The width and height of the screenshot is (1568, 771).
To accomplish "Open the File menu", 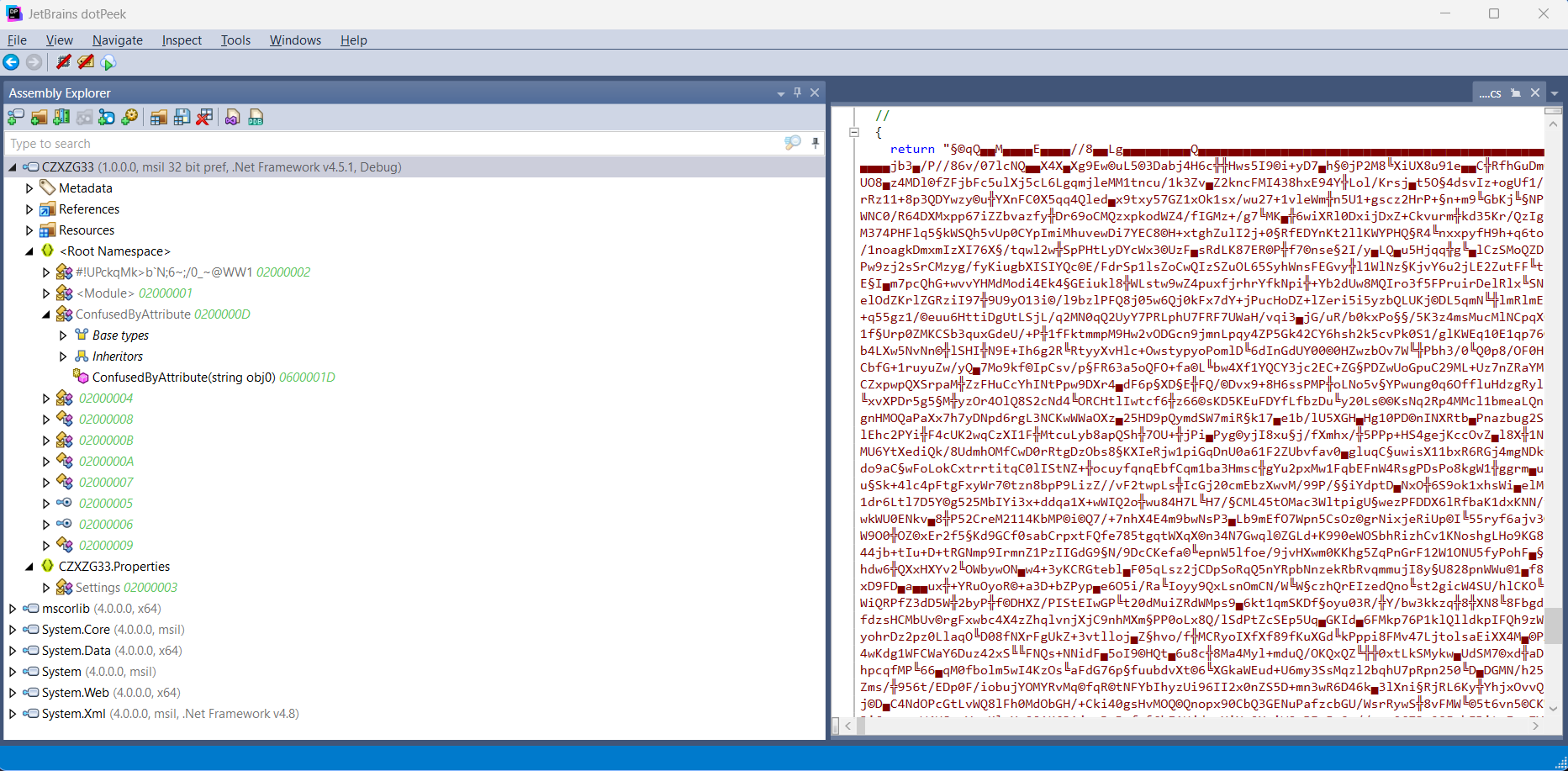I will tap(17, 40).
